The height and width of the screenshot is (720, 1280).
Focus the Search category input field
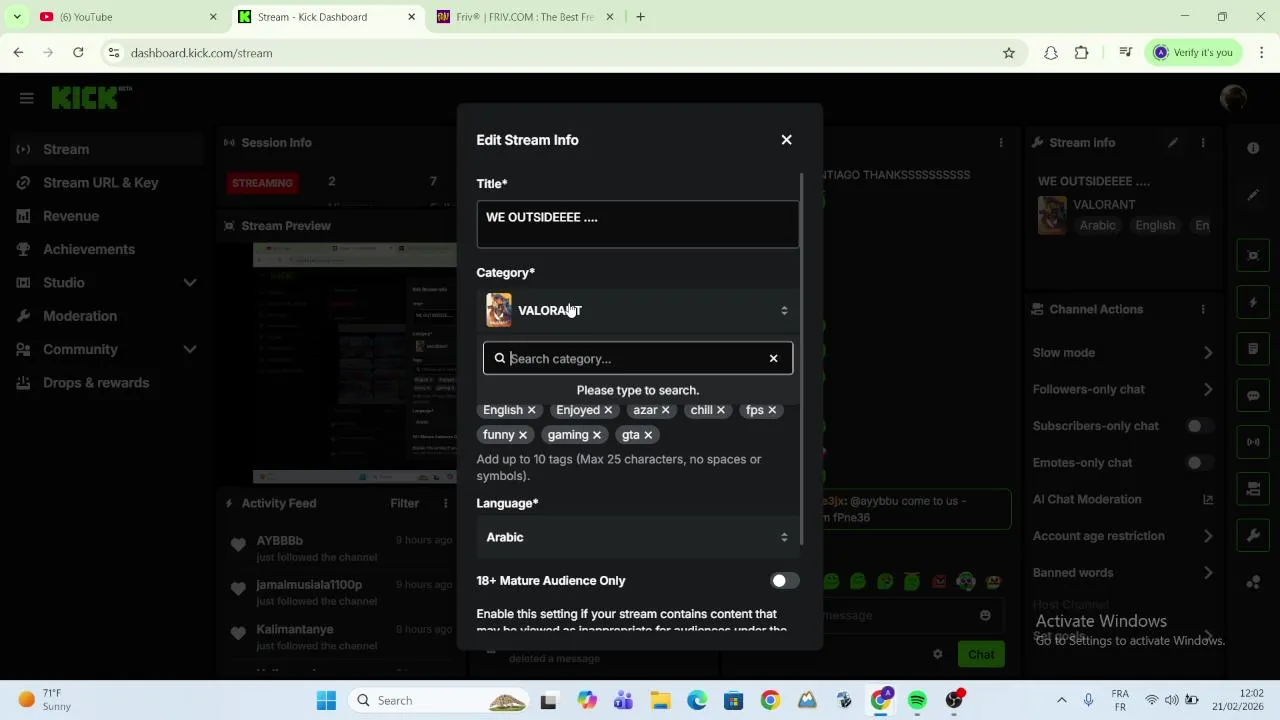coord(636,358)
